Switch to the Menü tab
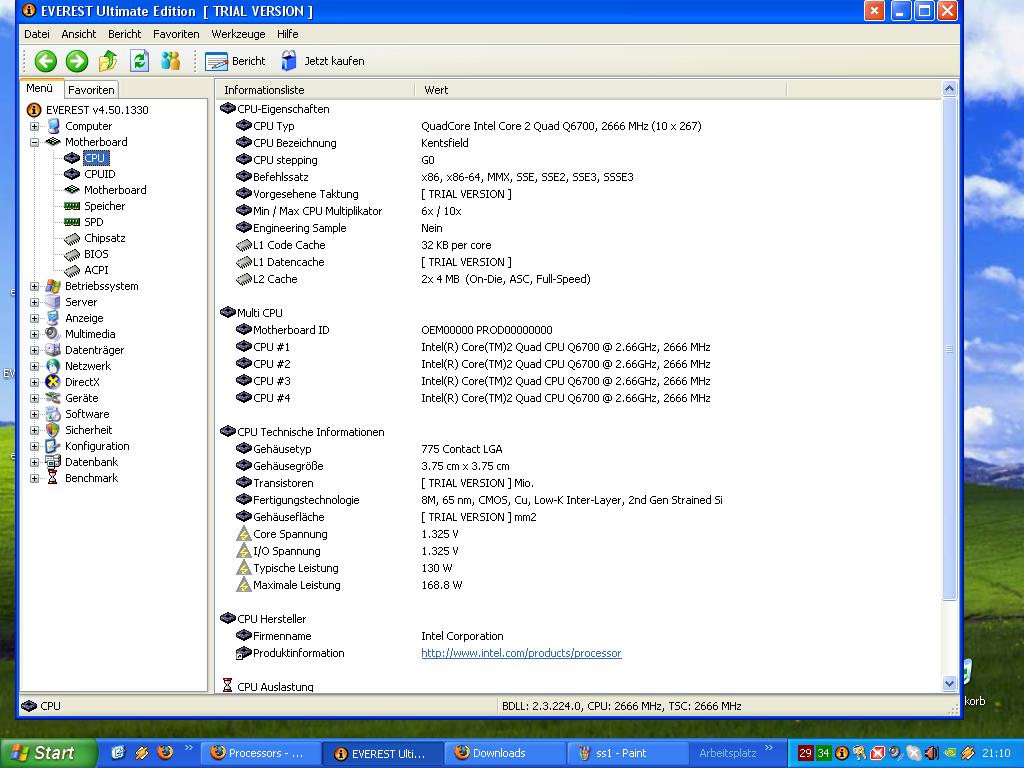The height and width of the screenshot is (768, 1024). coord(40,88)
